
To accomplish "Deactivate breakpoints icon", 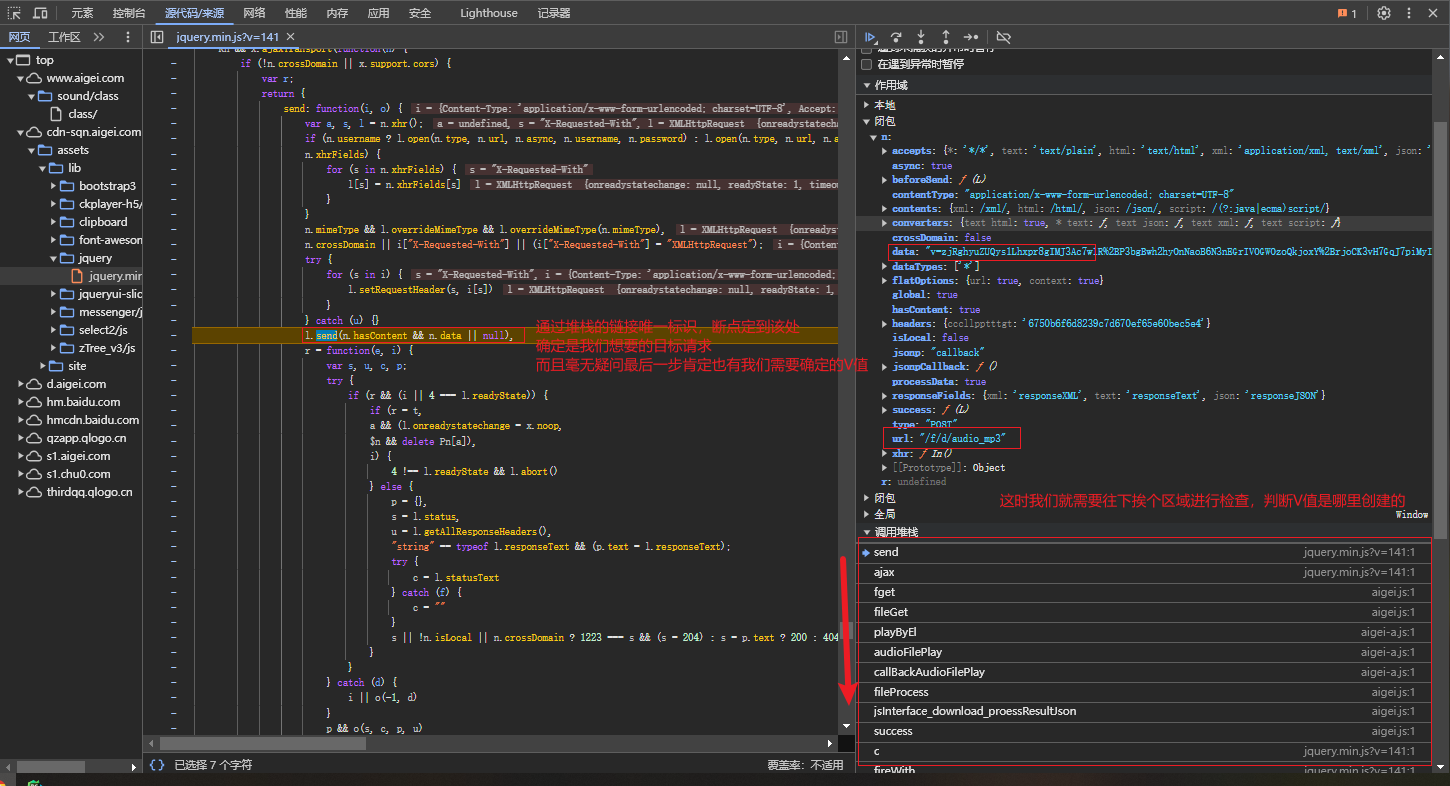I will click(1004, 37).
